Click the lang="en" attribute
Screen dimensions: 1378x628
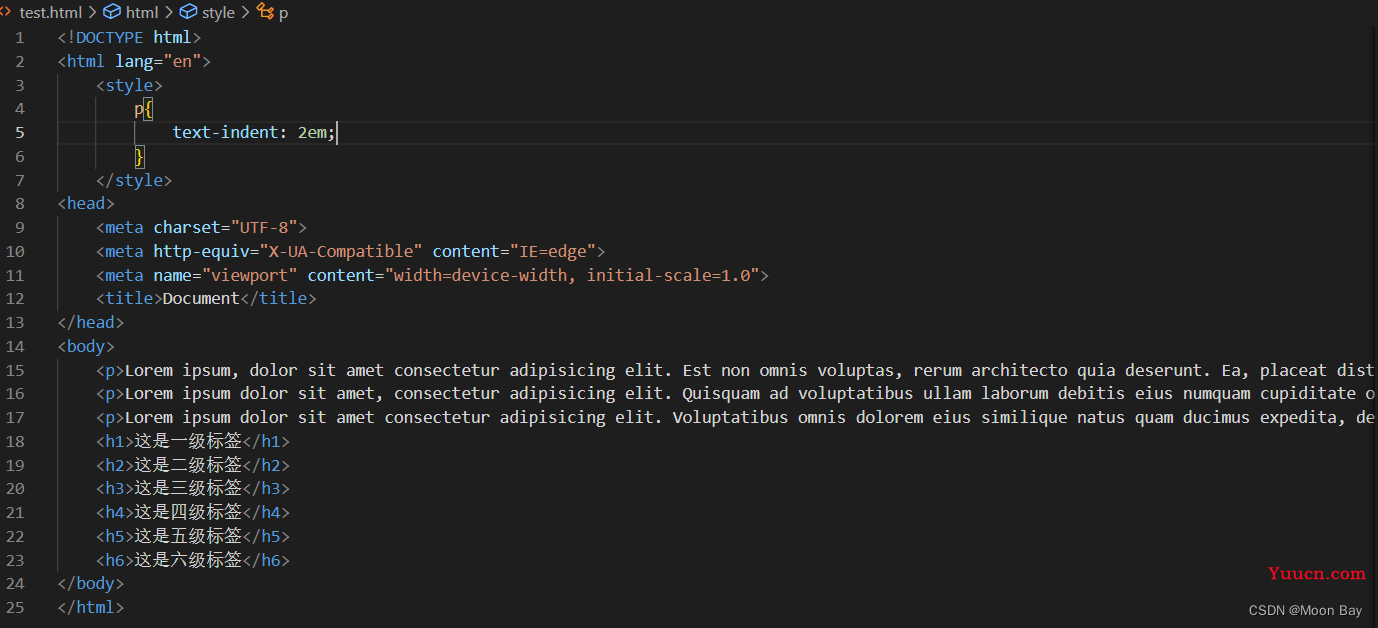pos(158,61)
